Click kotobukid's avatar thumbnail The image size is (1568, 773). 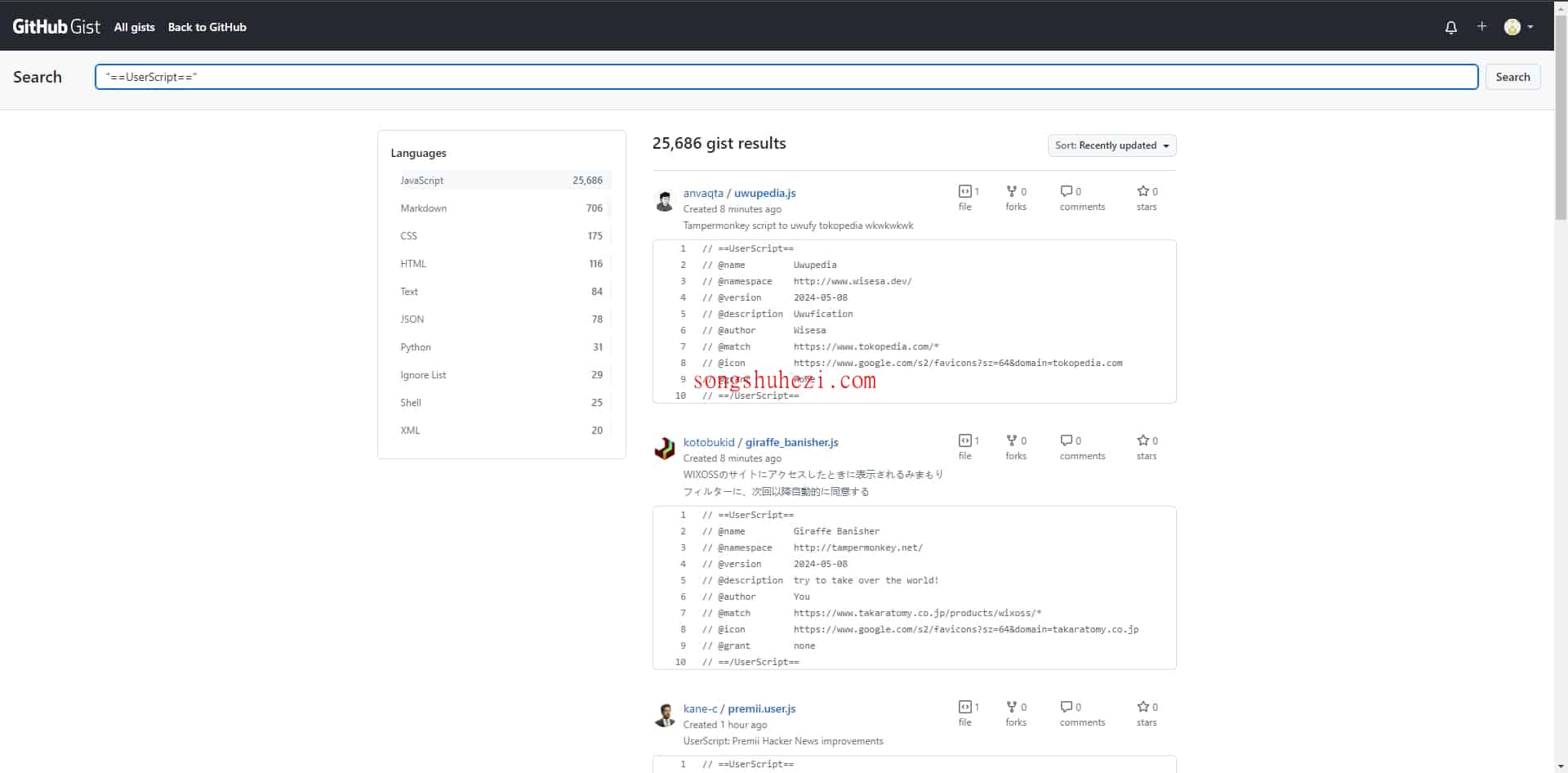[x=665, y=449]
